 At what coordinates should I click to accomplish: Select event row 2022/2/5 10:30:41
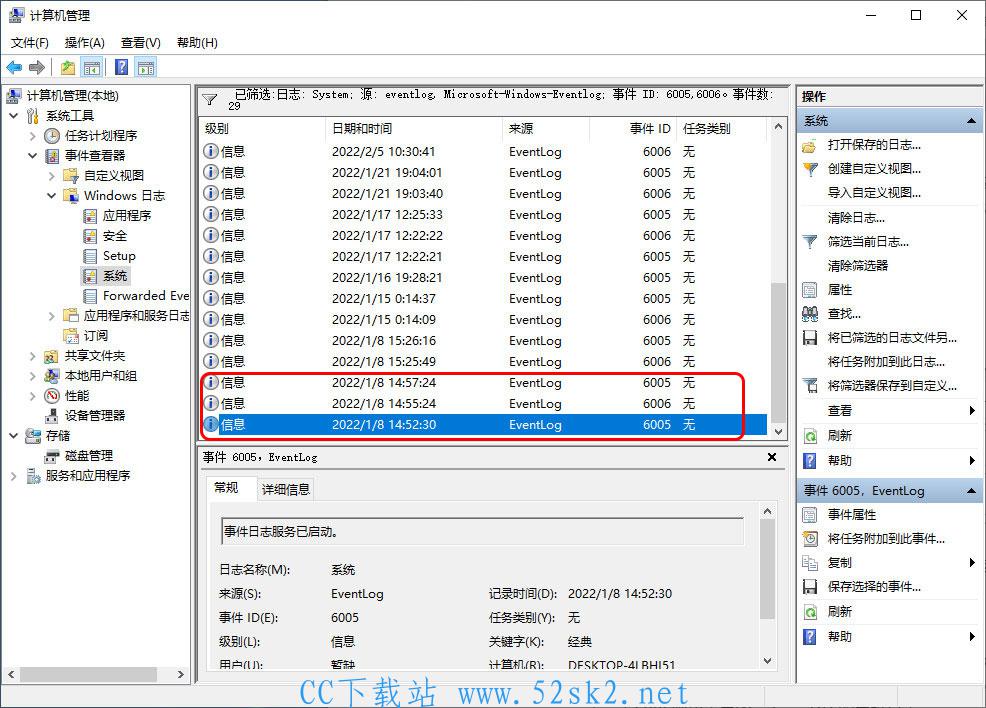(484, 152)
